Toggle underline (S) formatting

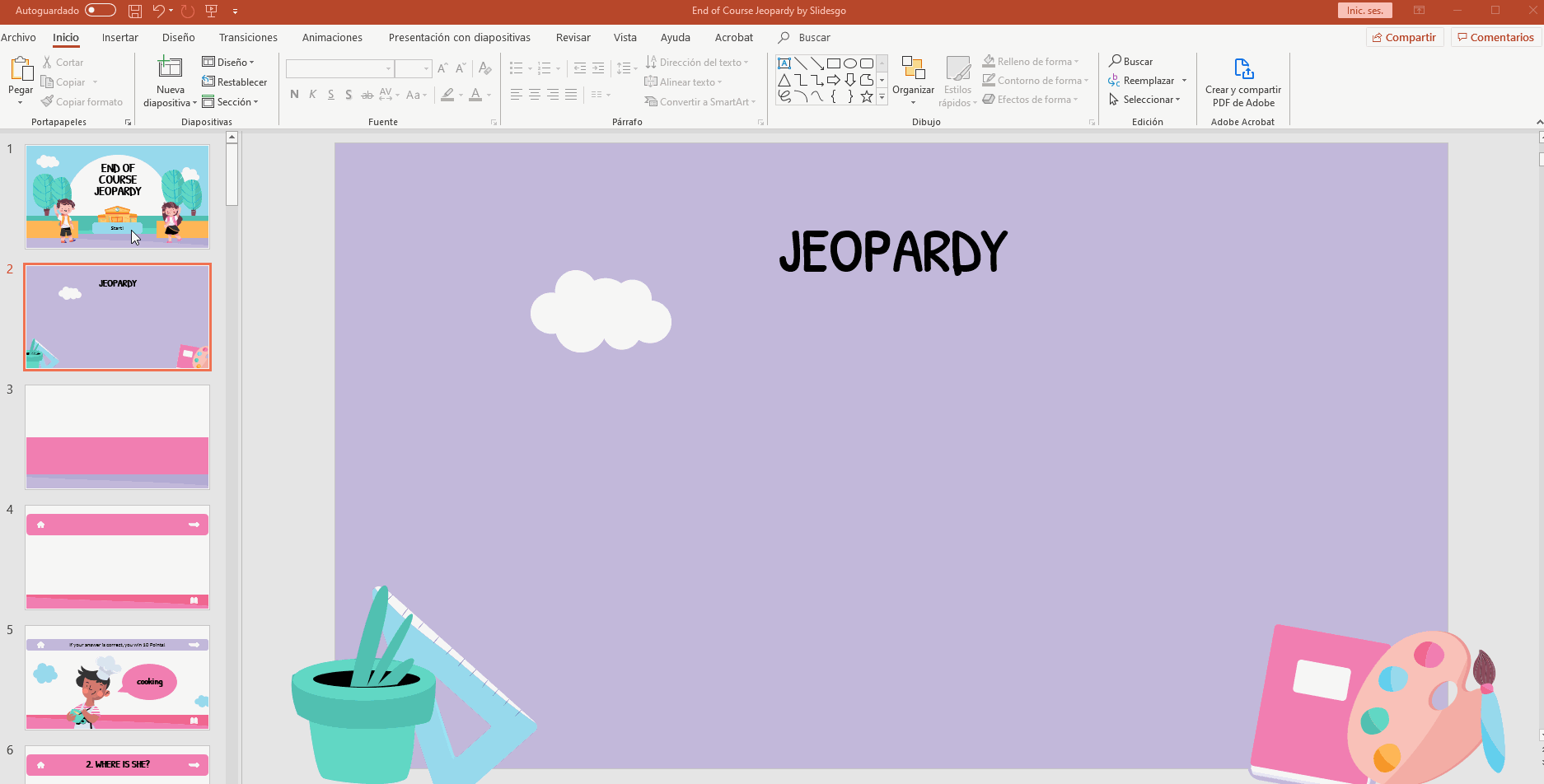tap(330, 95)
